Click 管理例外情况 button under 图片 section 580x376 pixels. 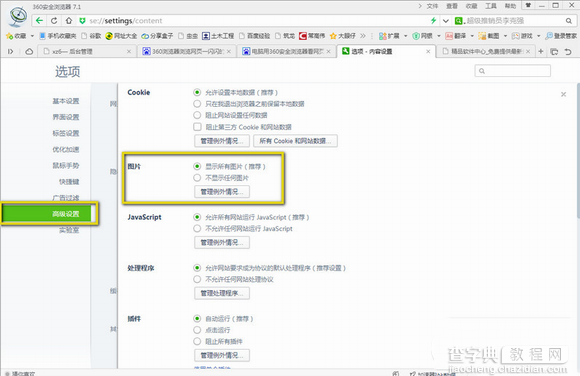222,192
